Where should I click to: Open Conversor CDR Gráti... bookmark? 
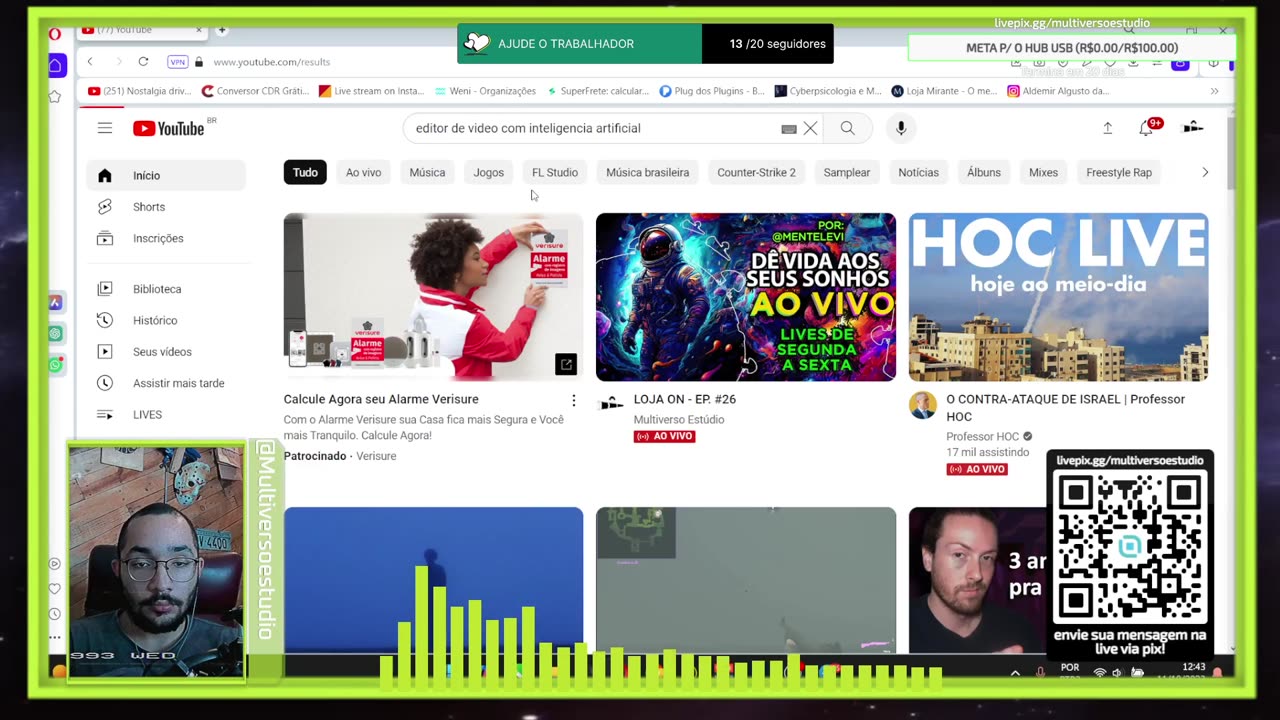(256, 91)
